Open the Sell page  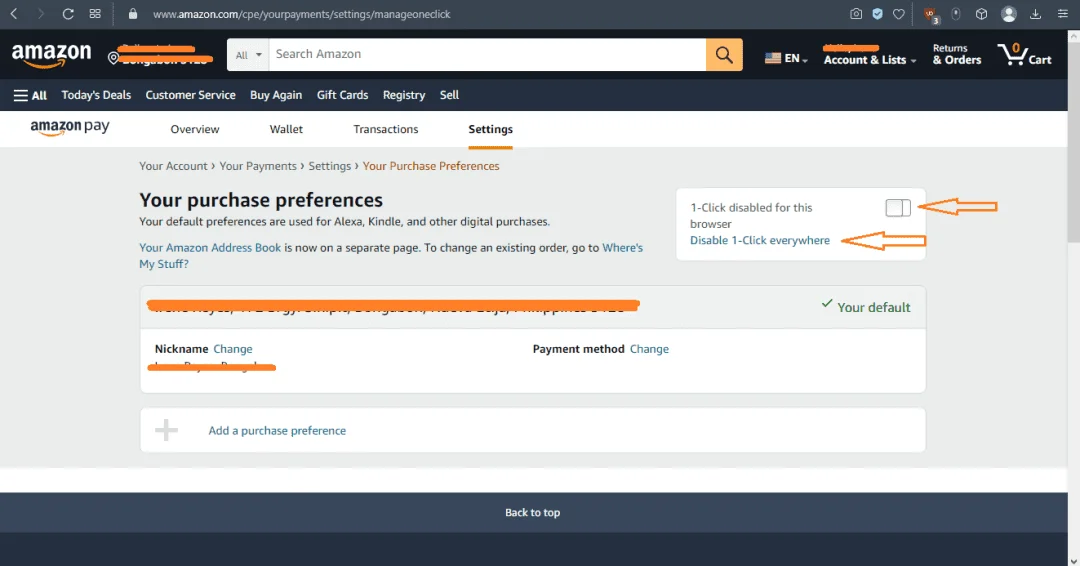coord(449,95)
